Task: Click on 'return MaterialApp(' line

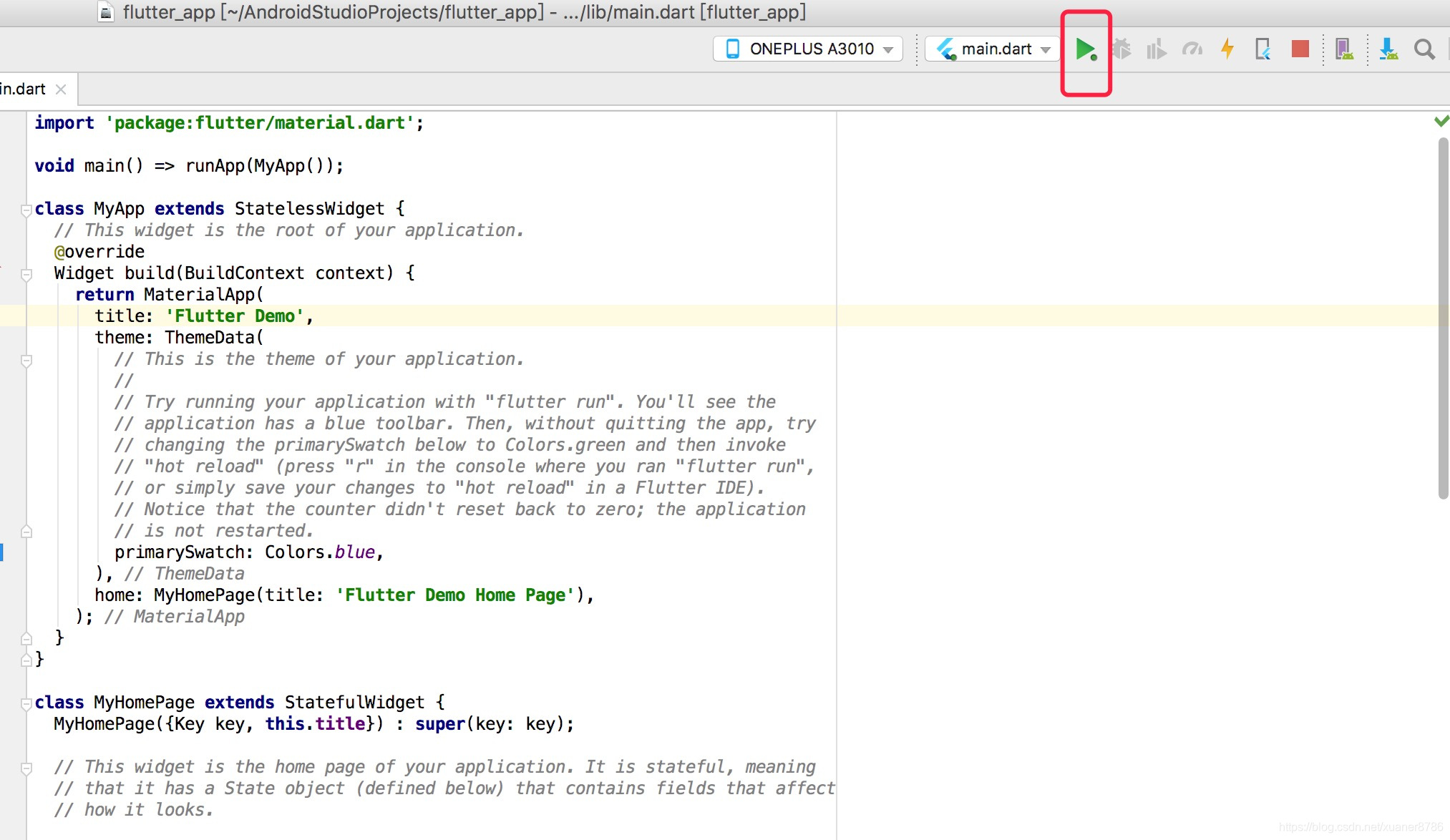Action: click(170, 295)
